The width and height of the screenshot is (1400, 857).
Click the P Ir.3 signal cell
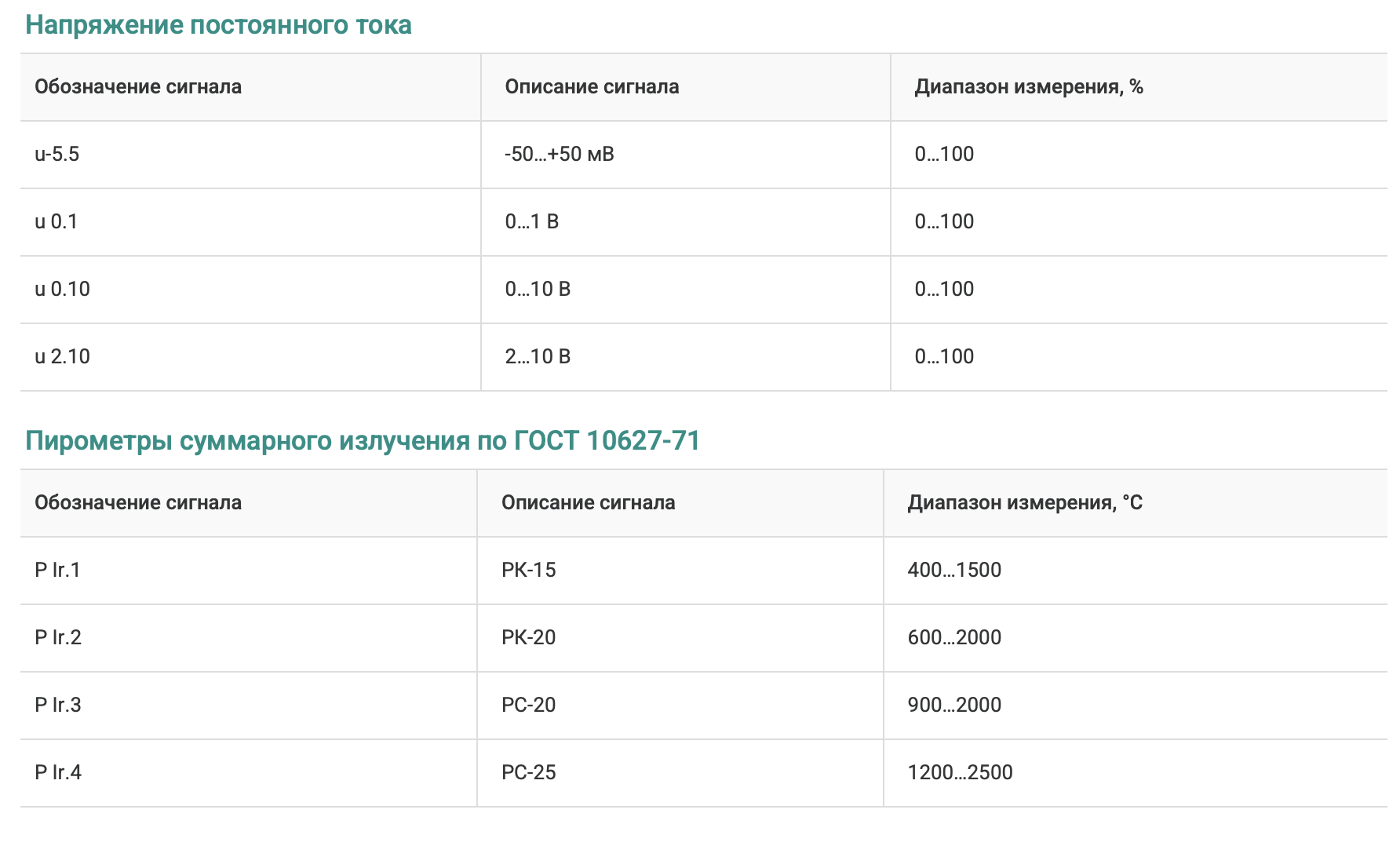coord(58,706)
